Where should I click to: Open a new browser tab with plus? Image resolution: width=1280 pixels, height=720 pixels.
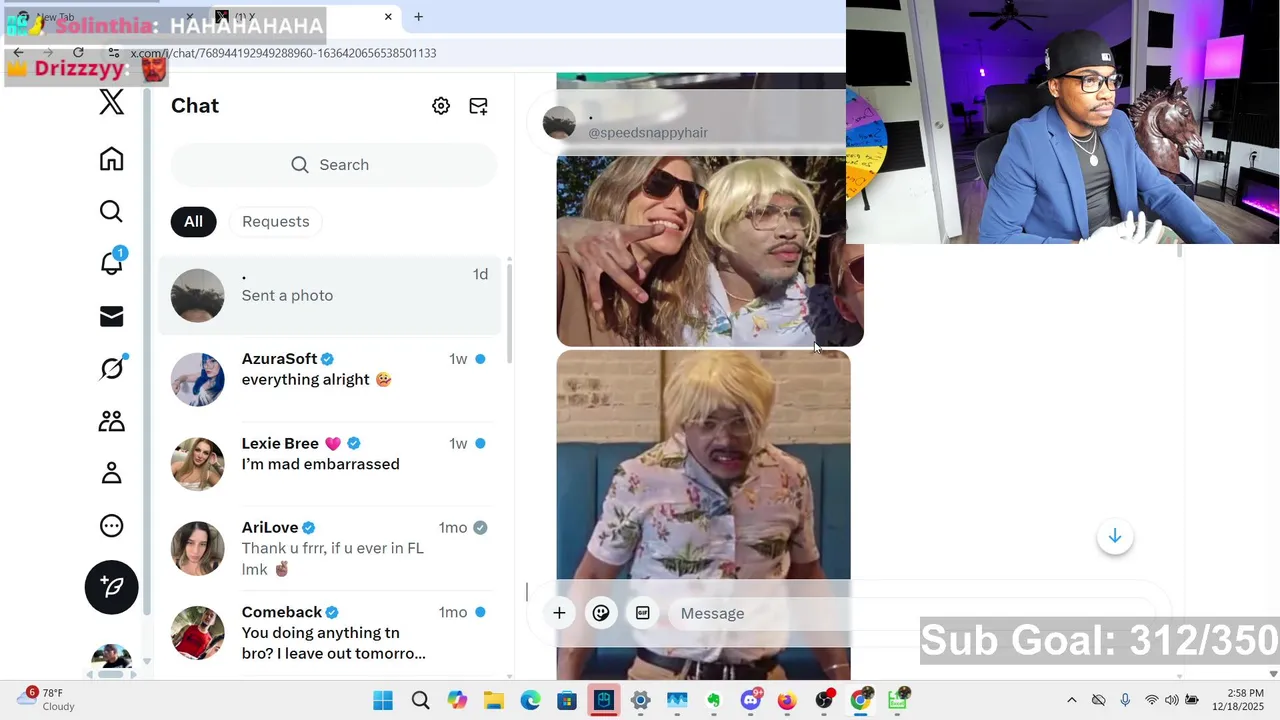(x=419, y=17)
